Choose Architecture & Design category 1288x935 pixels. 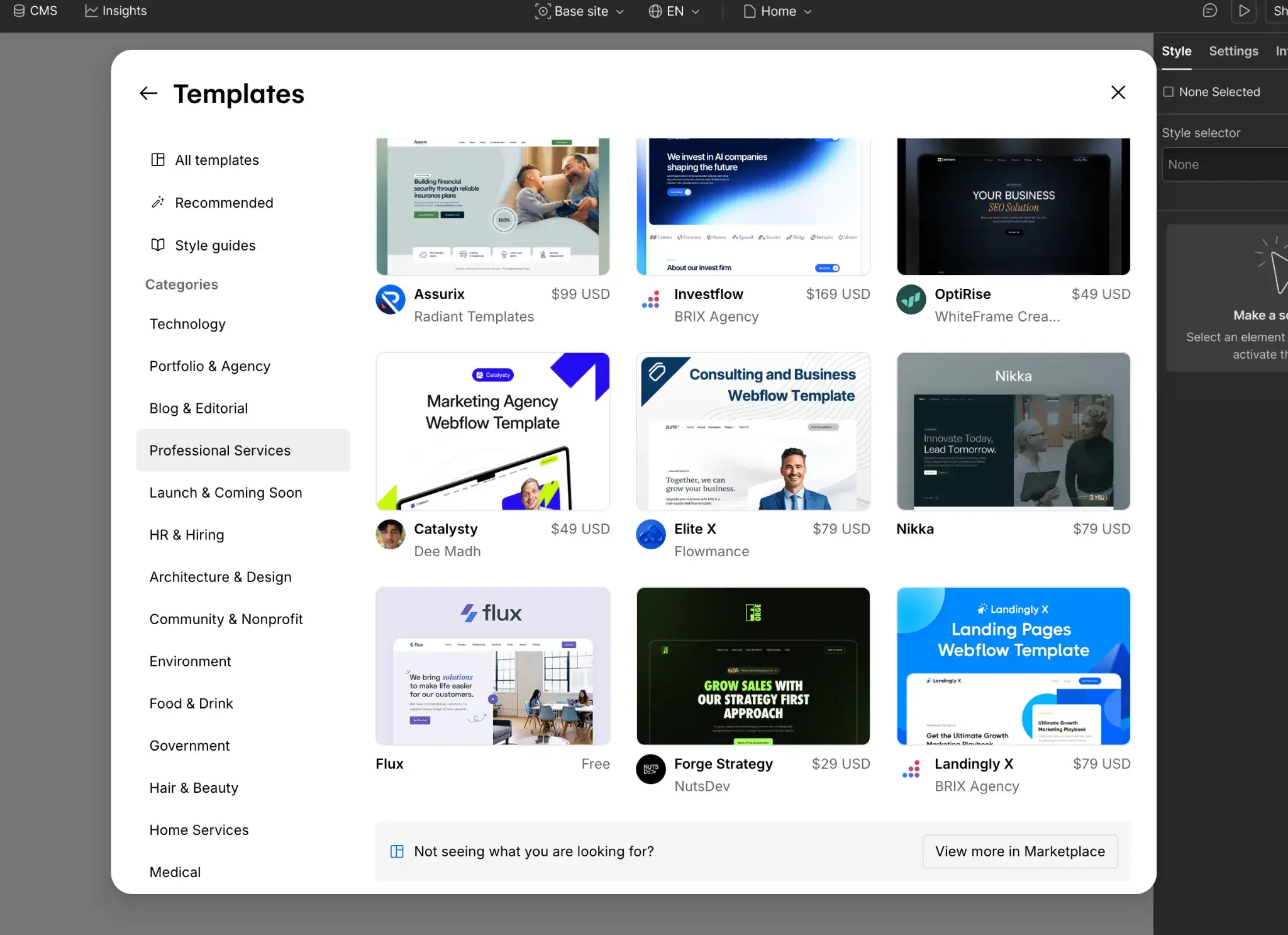[243, 577]
